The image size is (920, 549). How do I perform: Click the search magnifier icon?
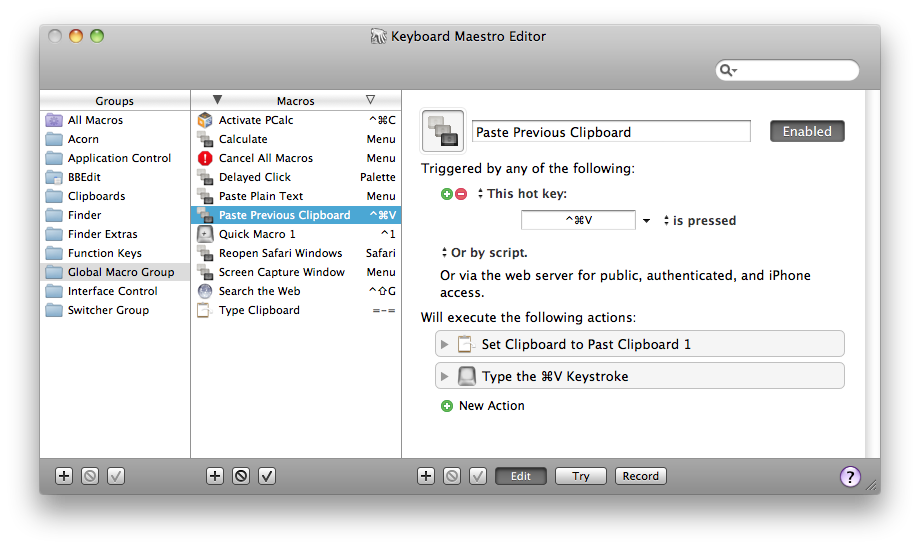pos(726,70)
